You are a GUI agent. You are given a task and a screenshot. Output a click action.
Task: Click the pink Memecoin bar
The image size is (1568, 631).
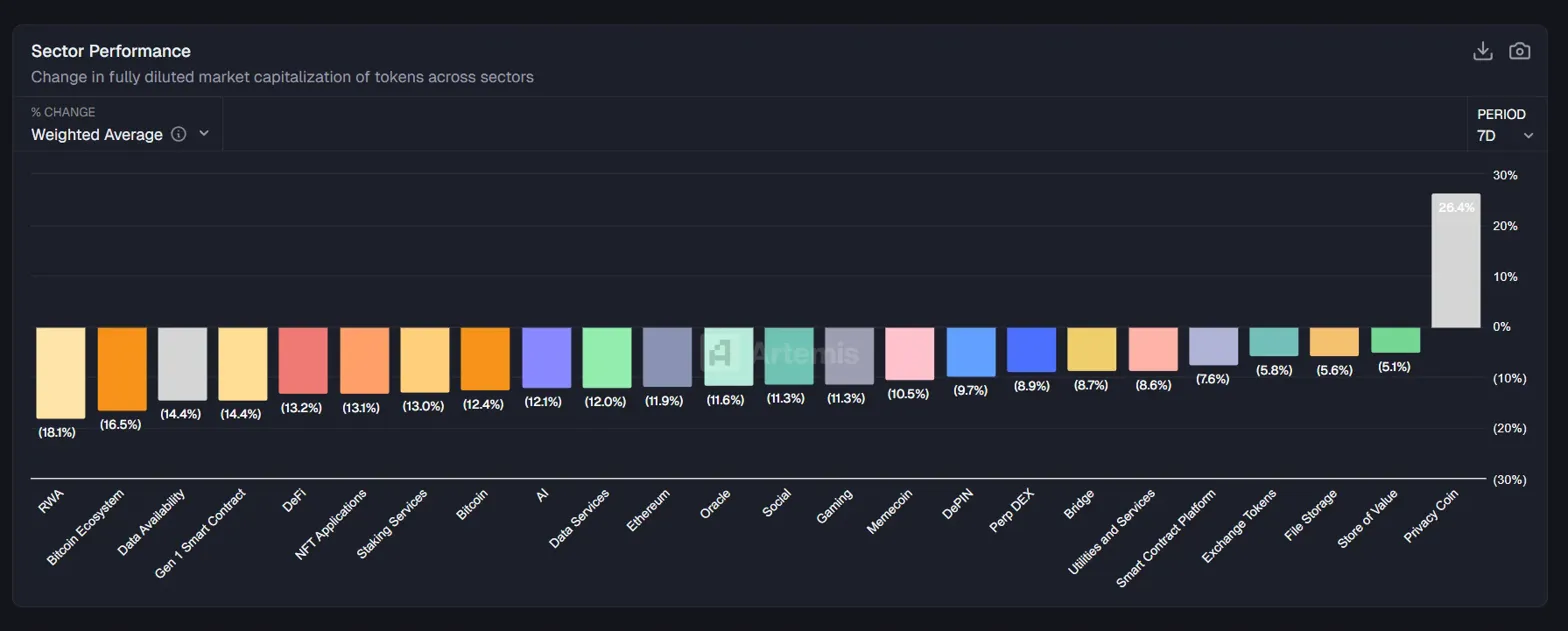(x=909, y=353)
